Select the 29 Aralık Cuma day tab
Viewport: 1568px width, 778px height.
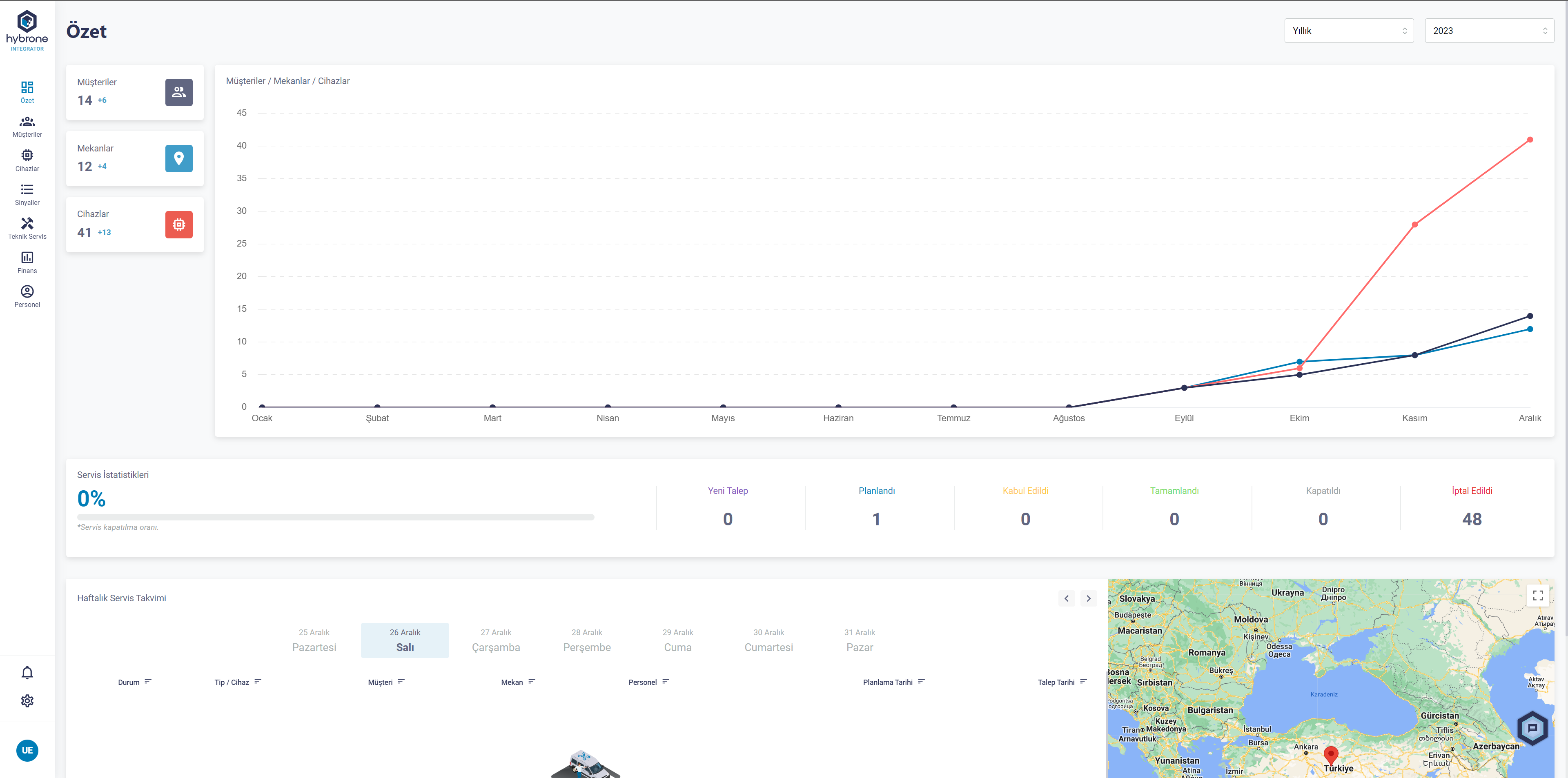point(677,640)
